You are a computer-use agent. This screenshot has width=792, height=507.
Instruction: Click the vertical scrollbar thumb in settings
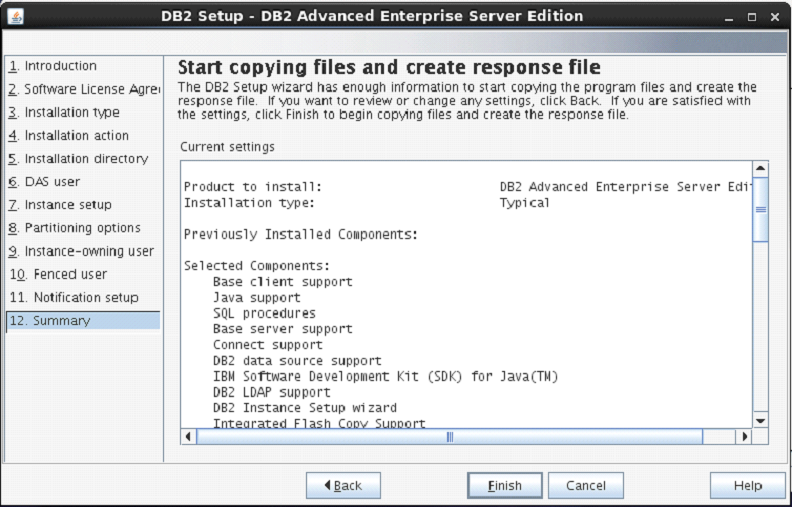pyautogui.click(x=760, y=210)
